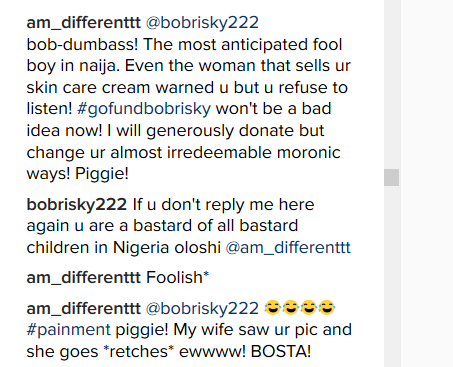Click the 'Foolish*' comment text
Screen dimensions: 453x367
click(178, 278)
